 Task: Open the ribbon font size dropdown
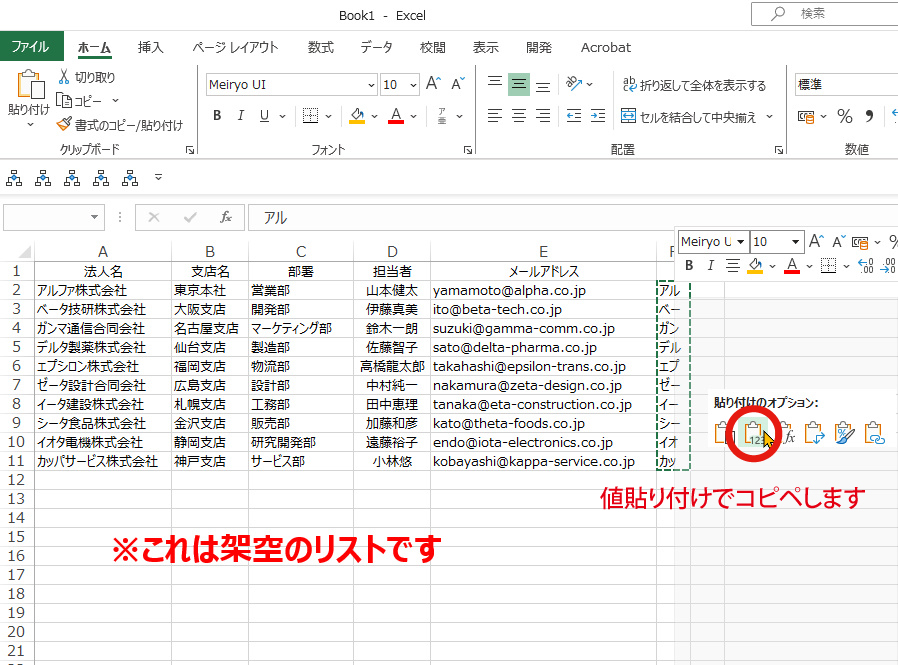413,85
